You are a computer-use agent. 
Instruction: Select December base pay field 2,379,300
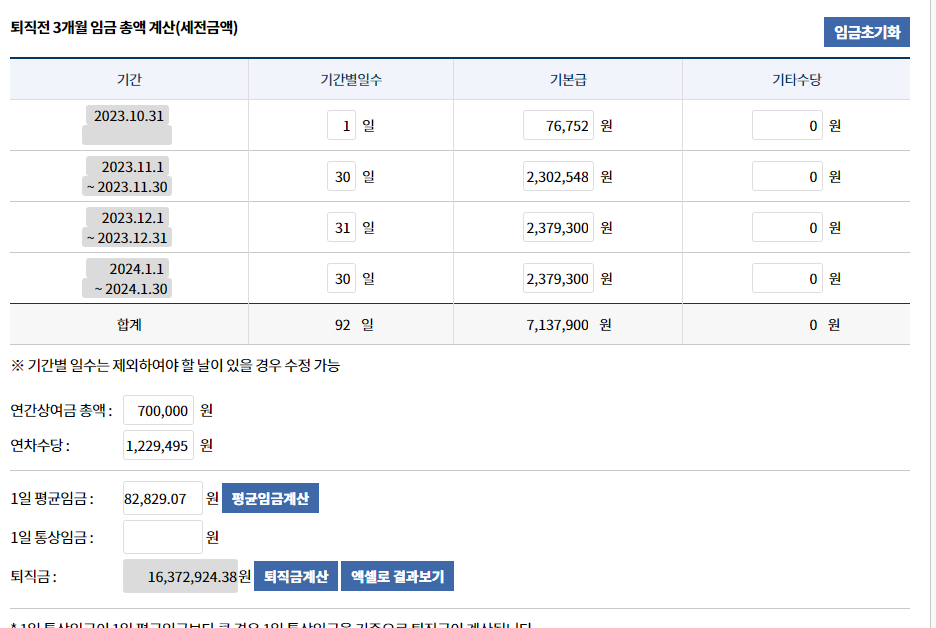pyautogui.click(x=558, y=228)
